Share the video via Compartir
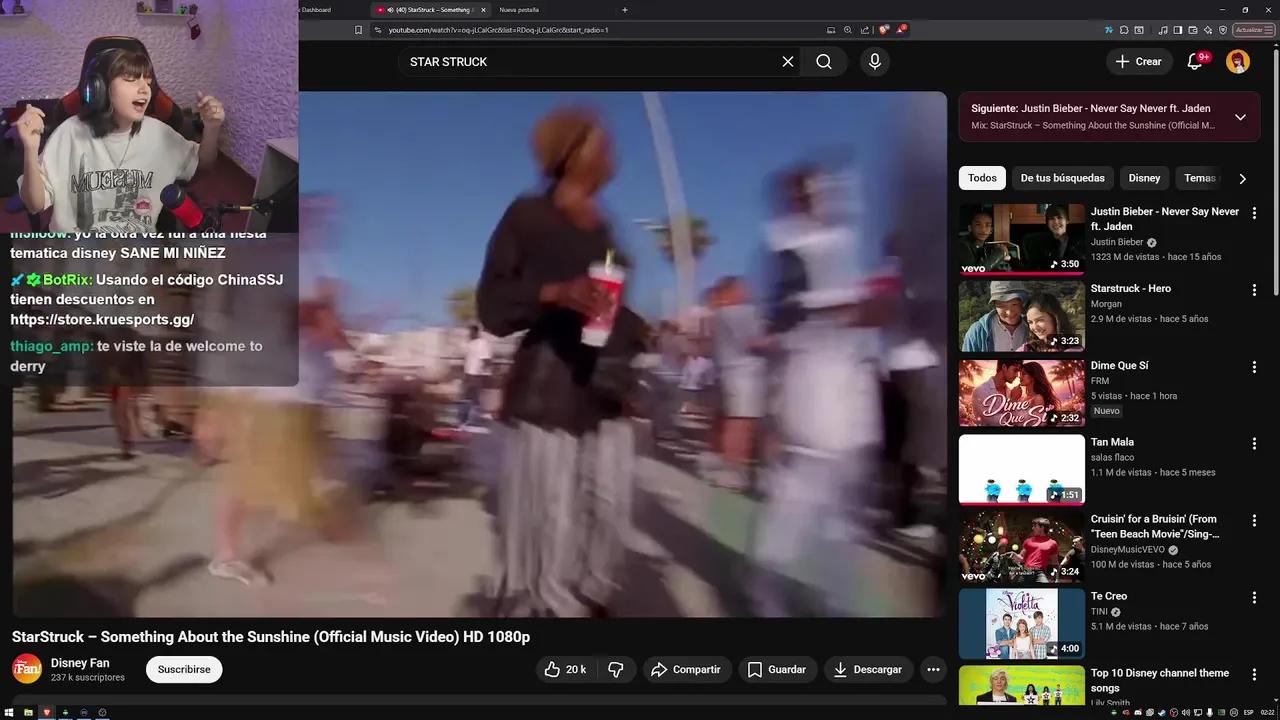This screenshot has width=1280, height=720. coord(686,670)
